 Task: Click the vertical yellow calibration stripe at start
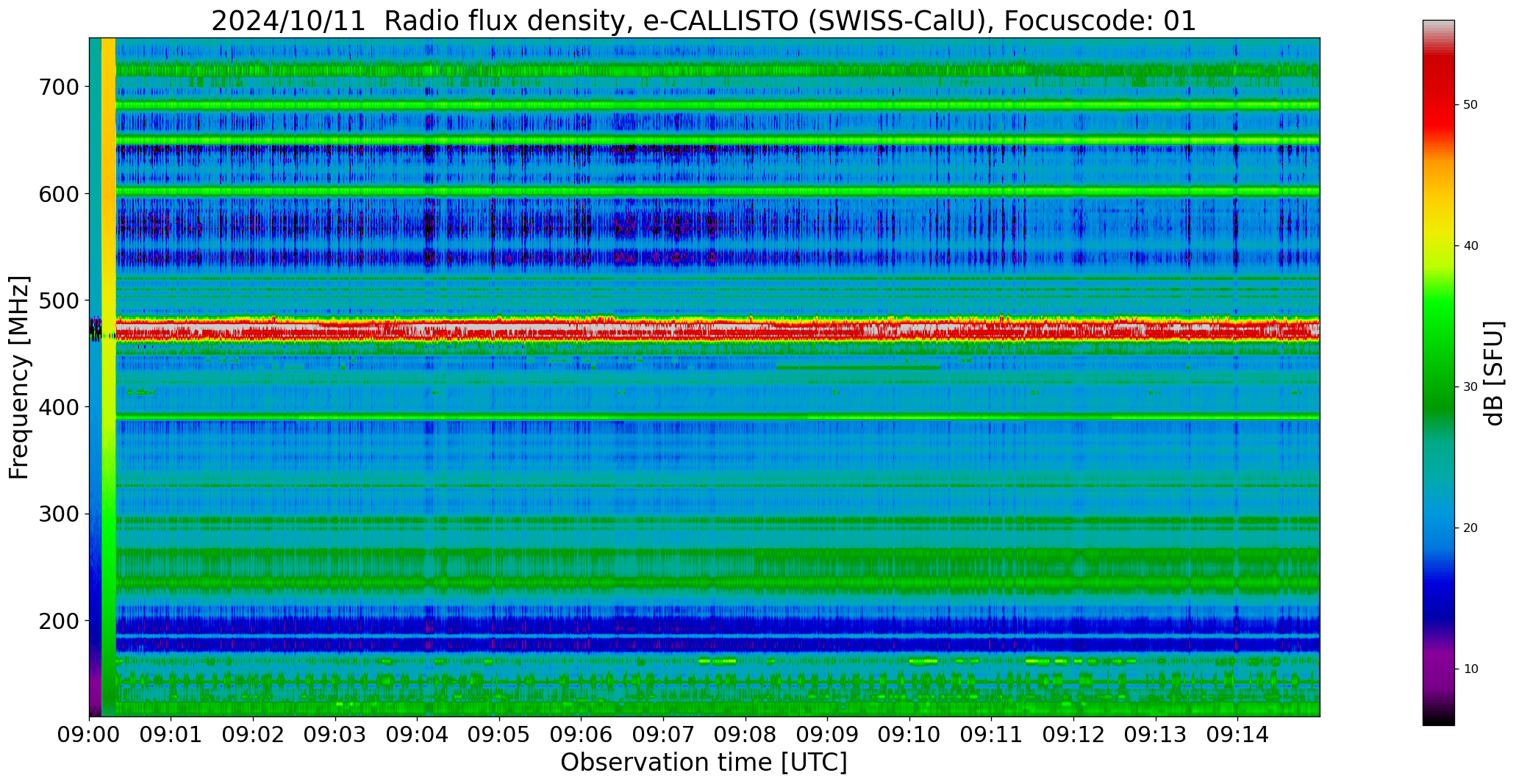(108, 377)
